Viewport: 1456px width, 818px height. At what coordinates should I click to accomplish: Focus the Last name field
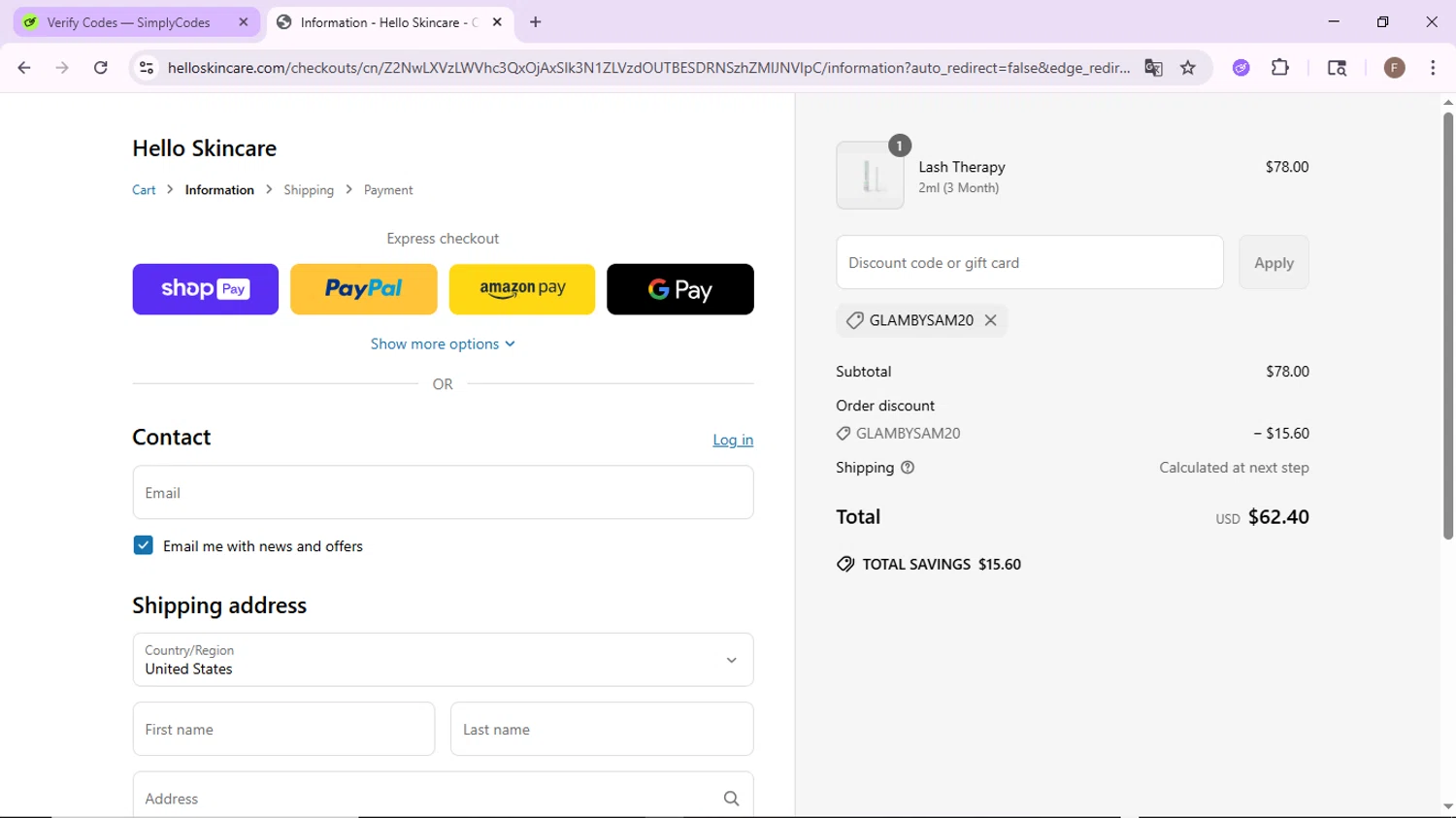pyautogui.click(x=602, y=729)
